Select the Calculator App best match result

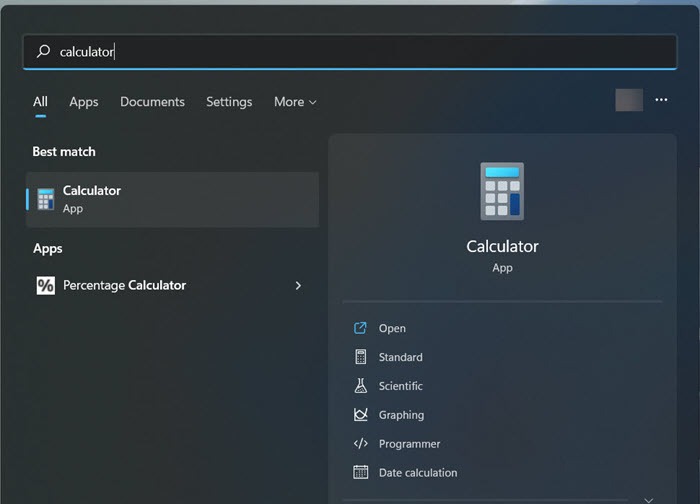pyautogui.click(x=172, y=199)
